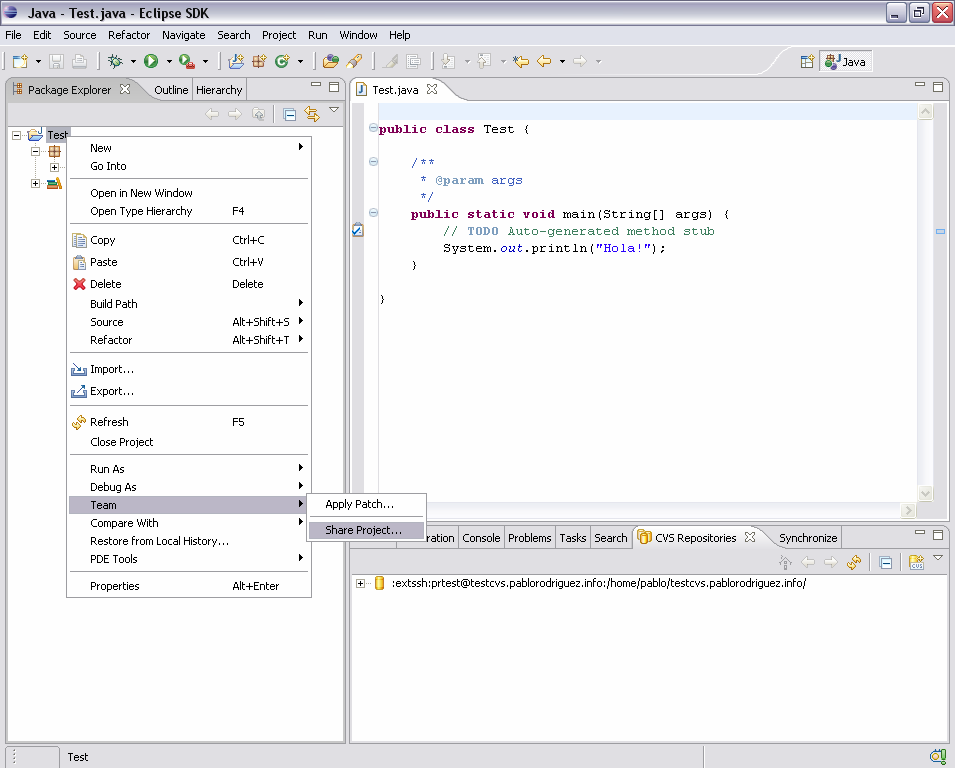Click the Refresh icon in the context menu
This screenshot has width=955, height=768.
click(79, 422)
